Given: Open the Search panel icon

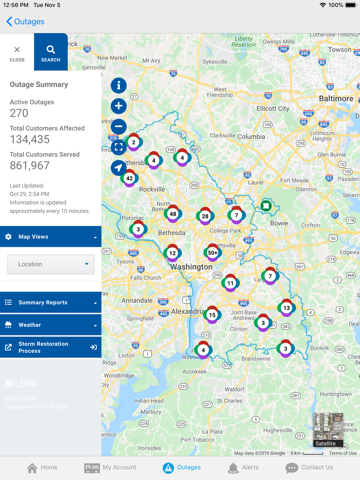Looking at the screenshot, I should tap(51, 52).
